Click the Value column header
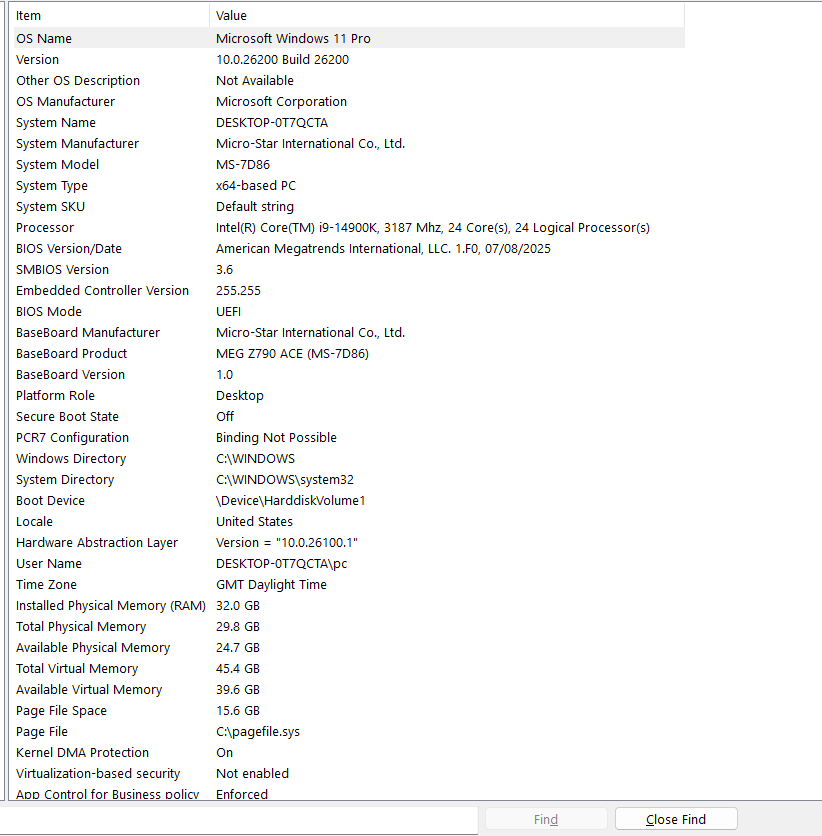The image size is (822, 836). pos(447,15)
